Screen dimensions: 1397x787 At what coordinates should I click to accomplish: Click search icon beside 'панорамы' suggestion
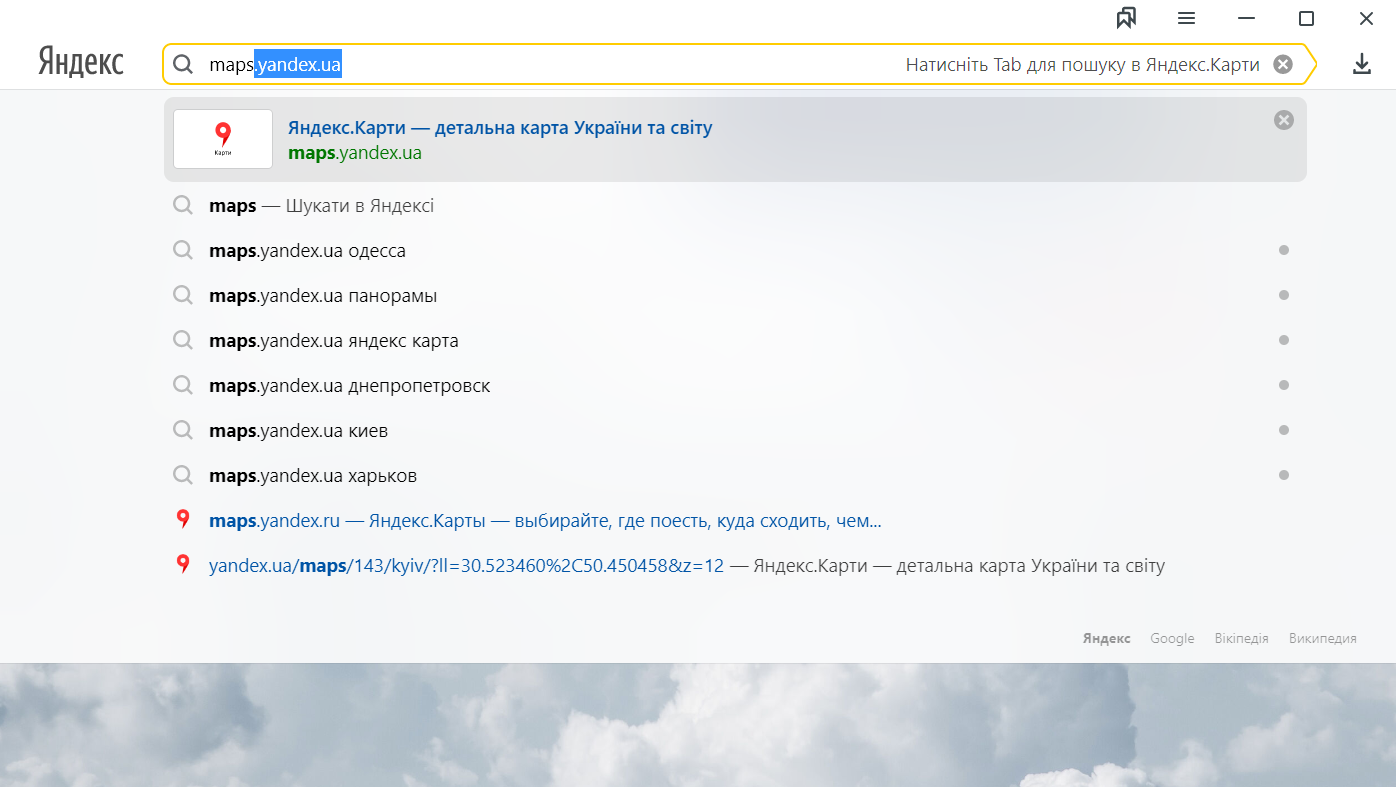tap(183, 295)
